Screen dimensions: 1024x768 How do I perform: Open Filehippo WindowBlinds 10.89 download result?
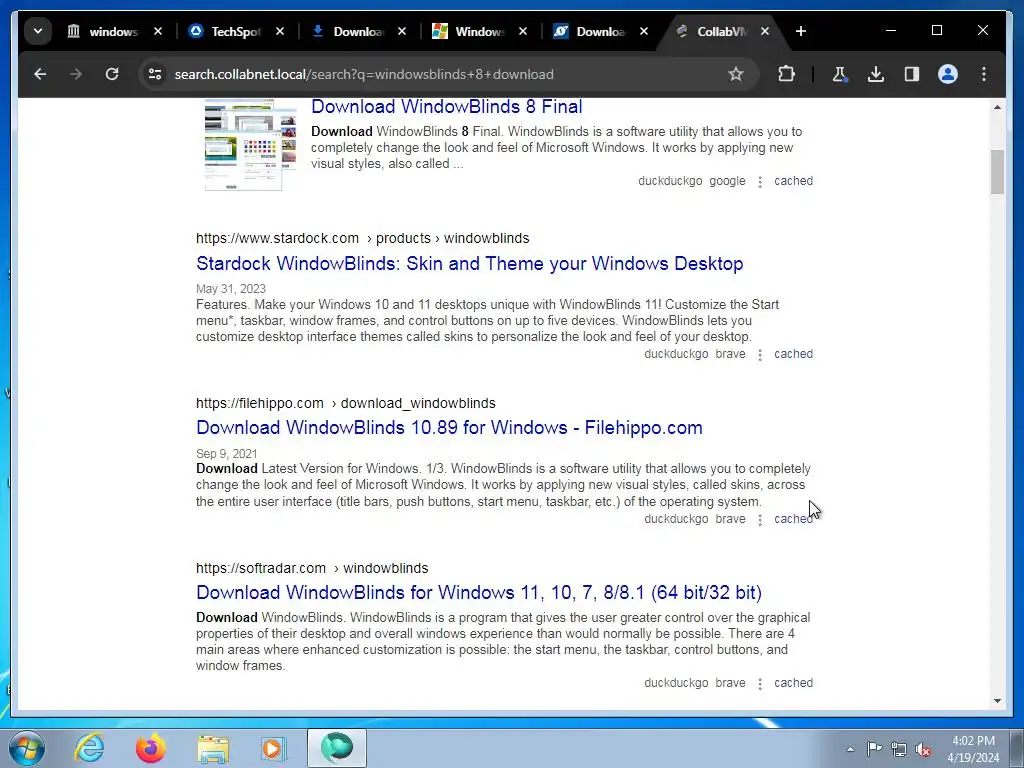pos(449,428)
